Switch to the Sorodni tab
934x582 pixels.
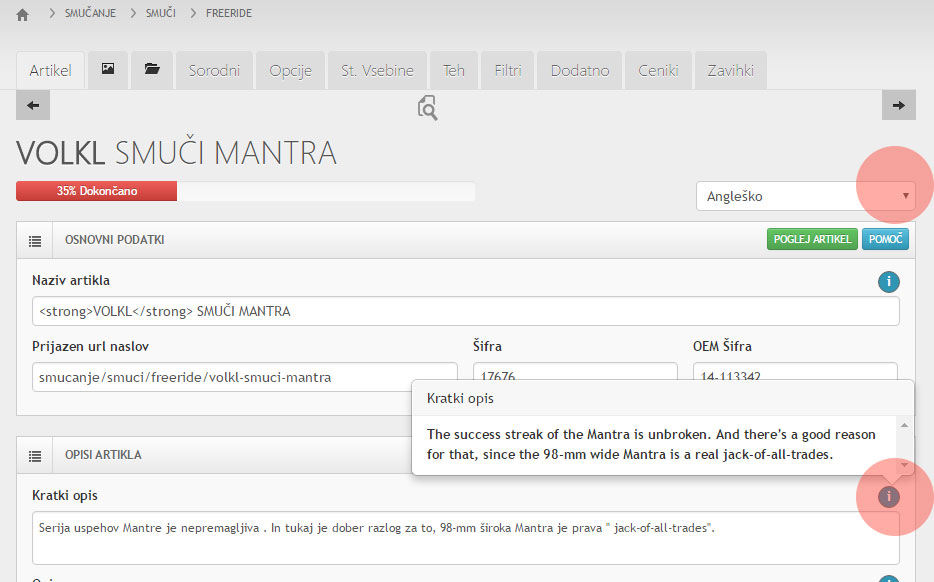(x=214, y=70)
